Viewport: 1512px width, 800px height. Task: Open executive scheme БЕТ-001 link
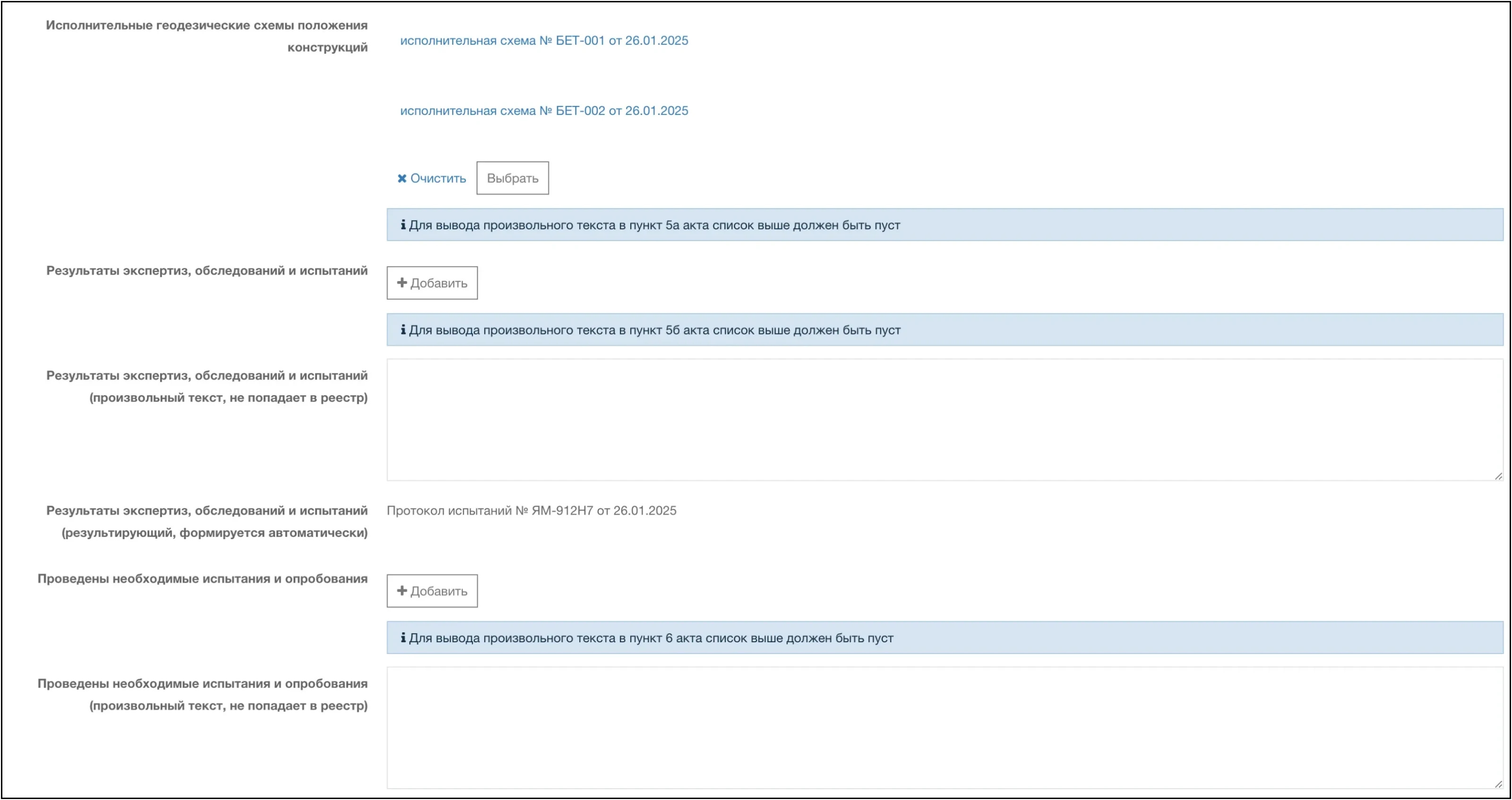point(543,41)
